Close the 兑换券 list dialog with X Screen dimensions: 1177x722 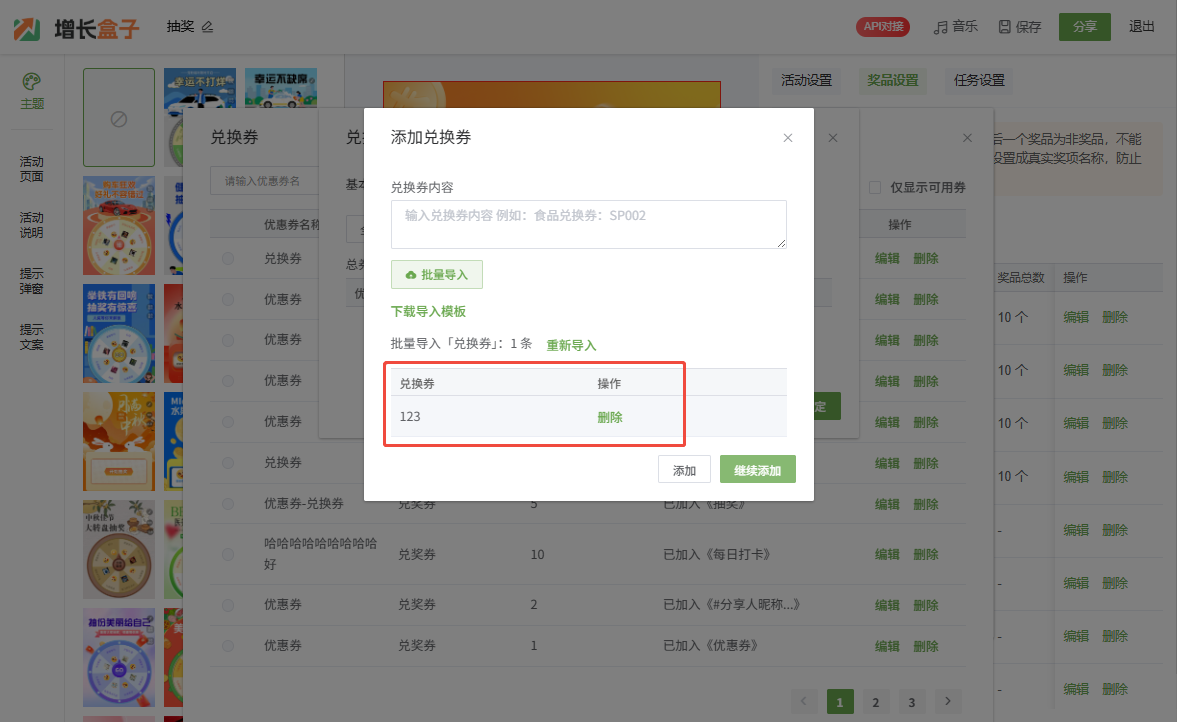click(x=967, y=138)
